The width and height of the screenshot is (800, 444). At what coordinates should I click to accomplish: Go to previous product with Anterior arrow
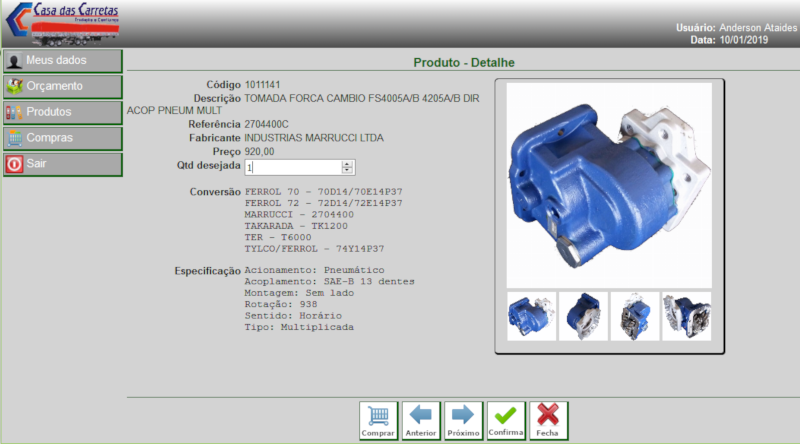coord(421,421)
